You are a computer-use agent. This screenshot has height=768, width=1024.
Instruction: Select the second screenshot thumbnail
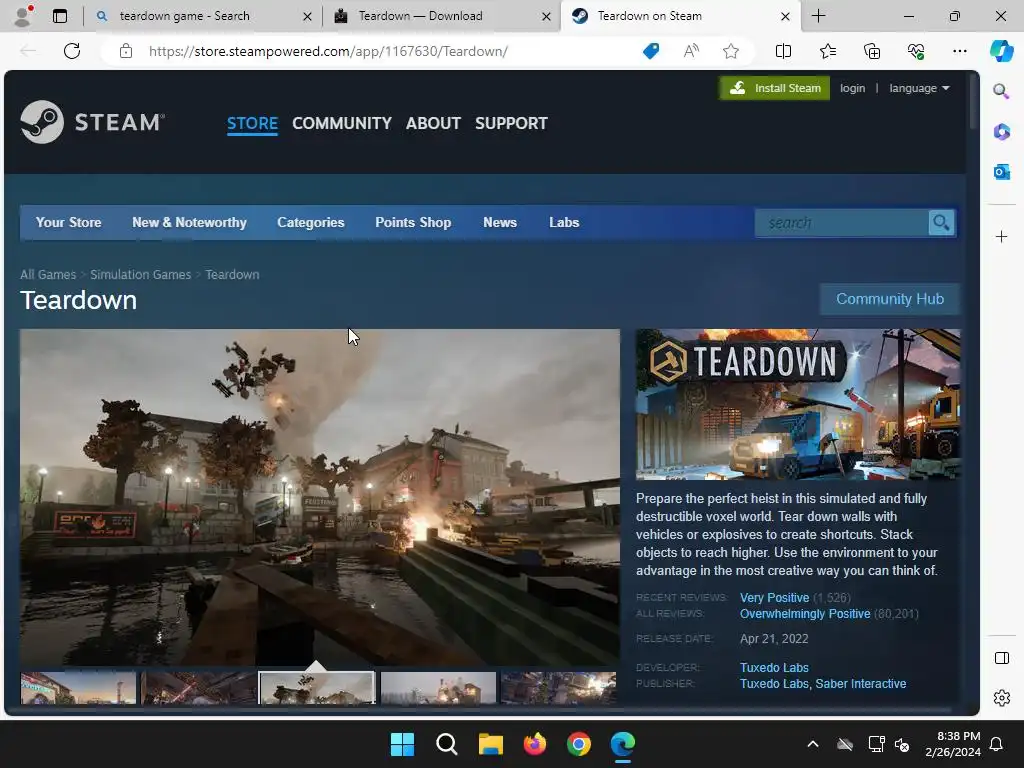pos(199,688)
